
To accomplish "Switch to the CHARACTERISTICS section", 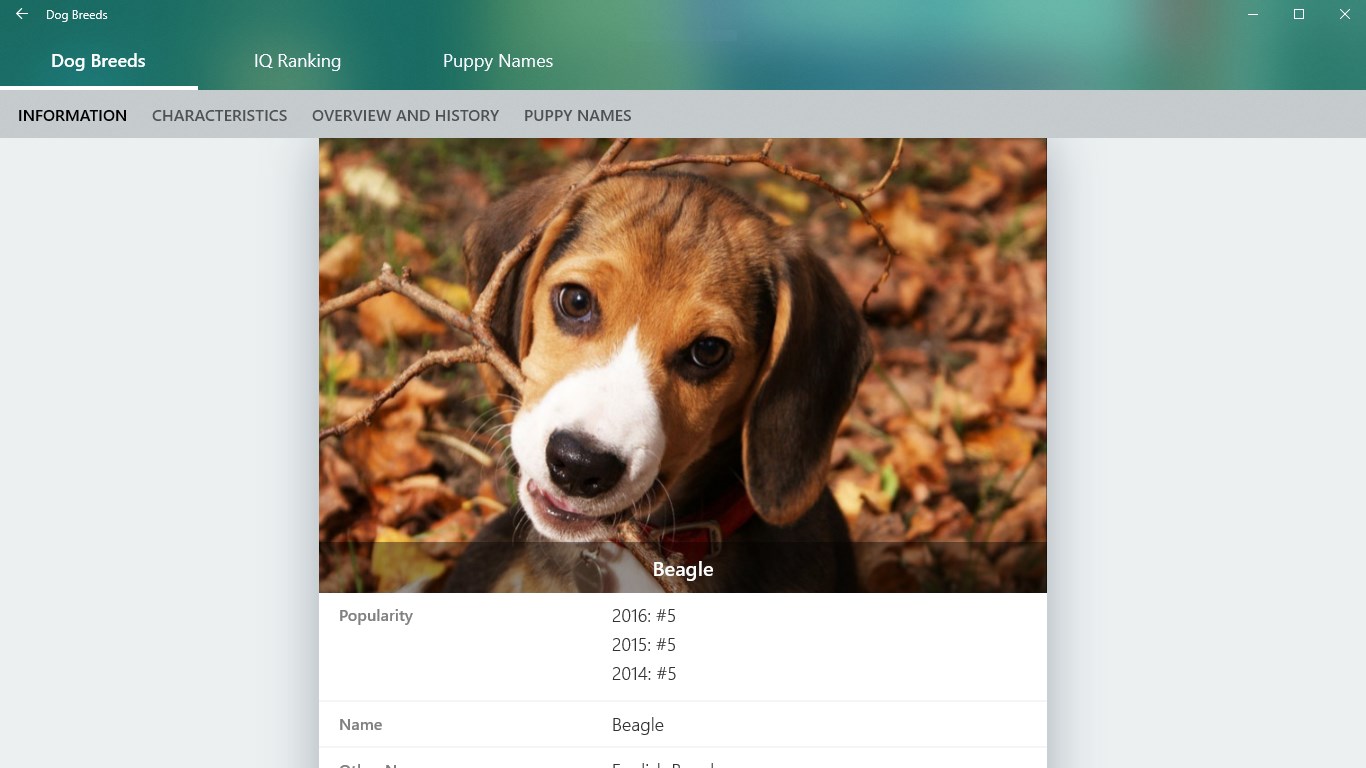I will 219,115.
